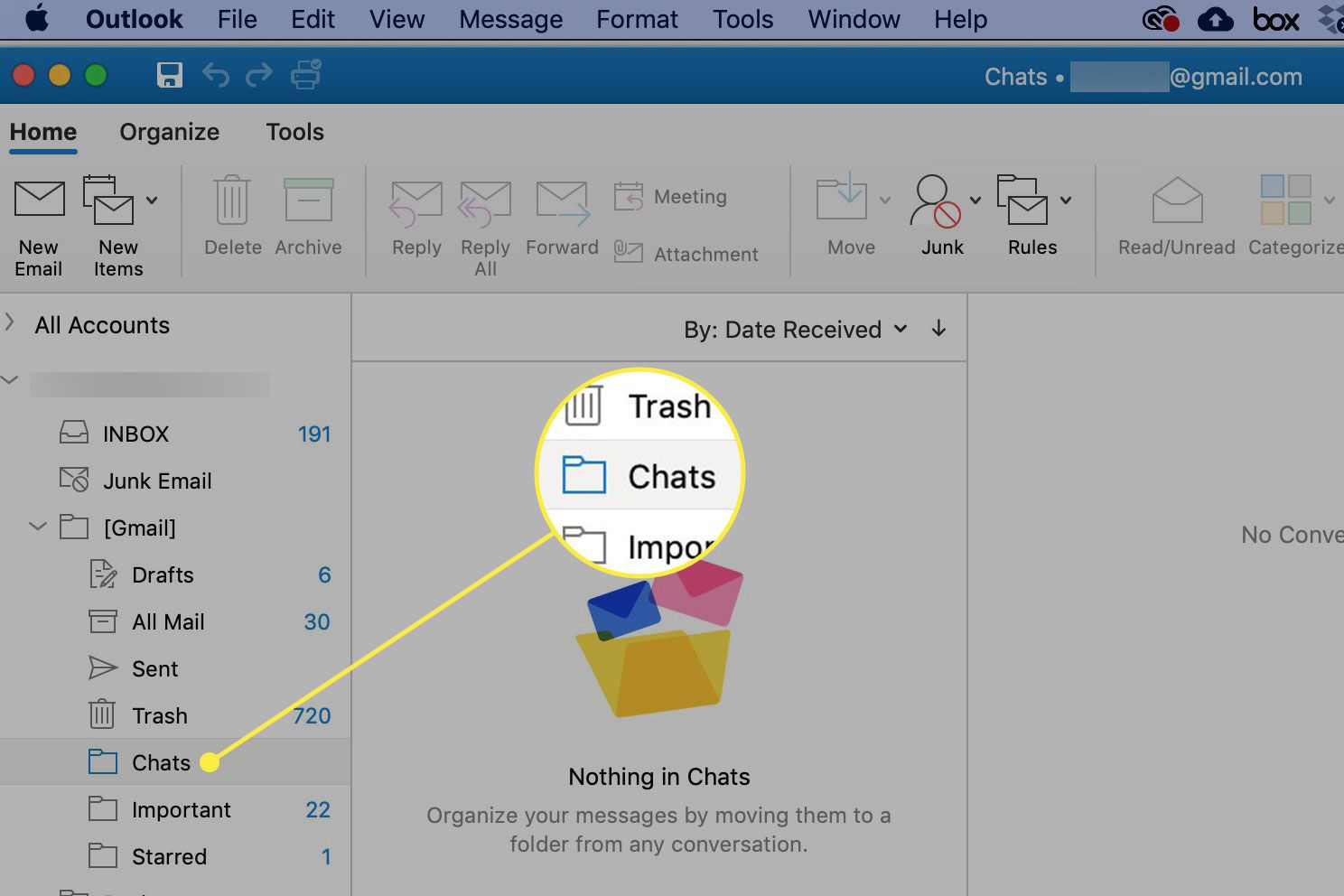This screenshot has width=1344, height=896.
Task: Click the Print icon in title bar
Action: coord(306,75)
